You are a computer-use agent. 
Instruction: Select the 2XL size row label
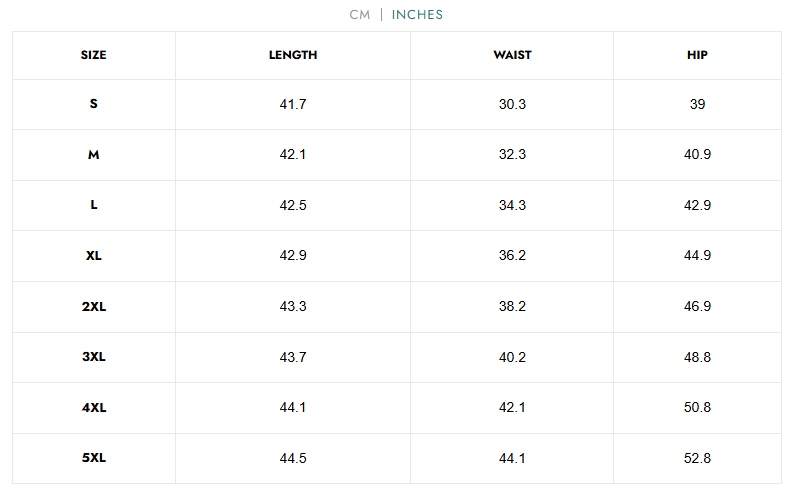[94, 306]
